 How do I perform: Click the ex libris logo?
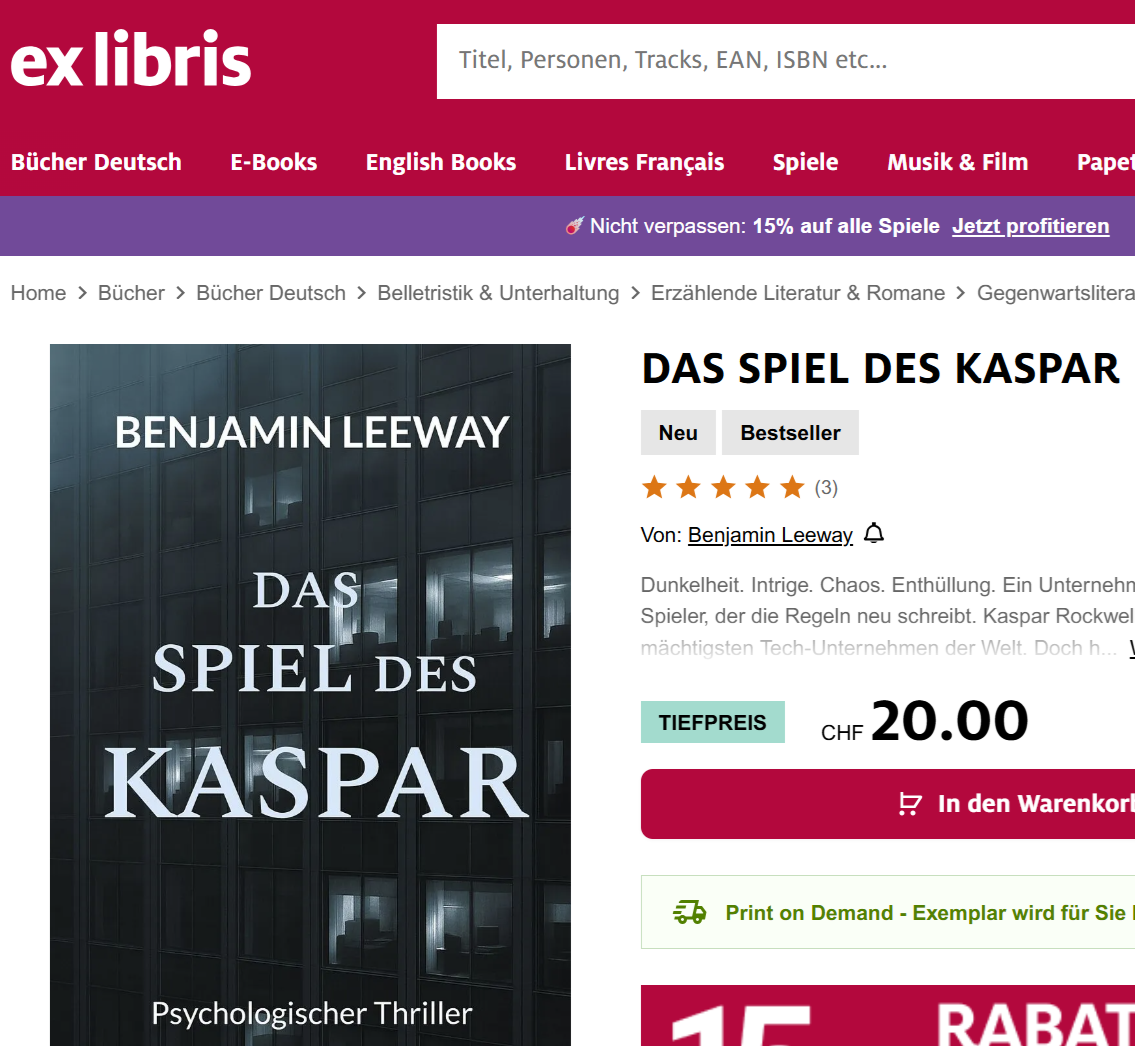pos(131,59)
